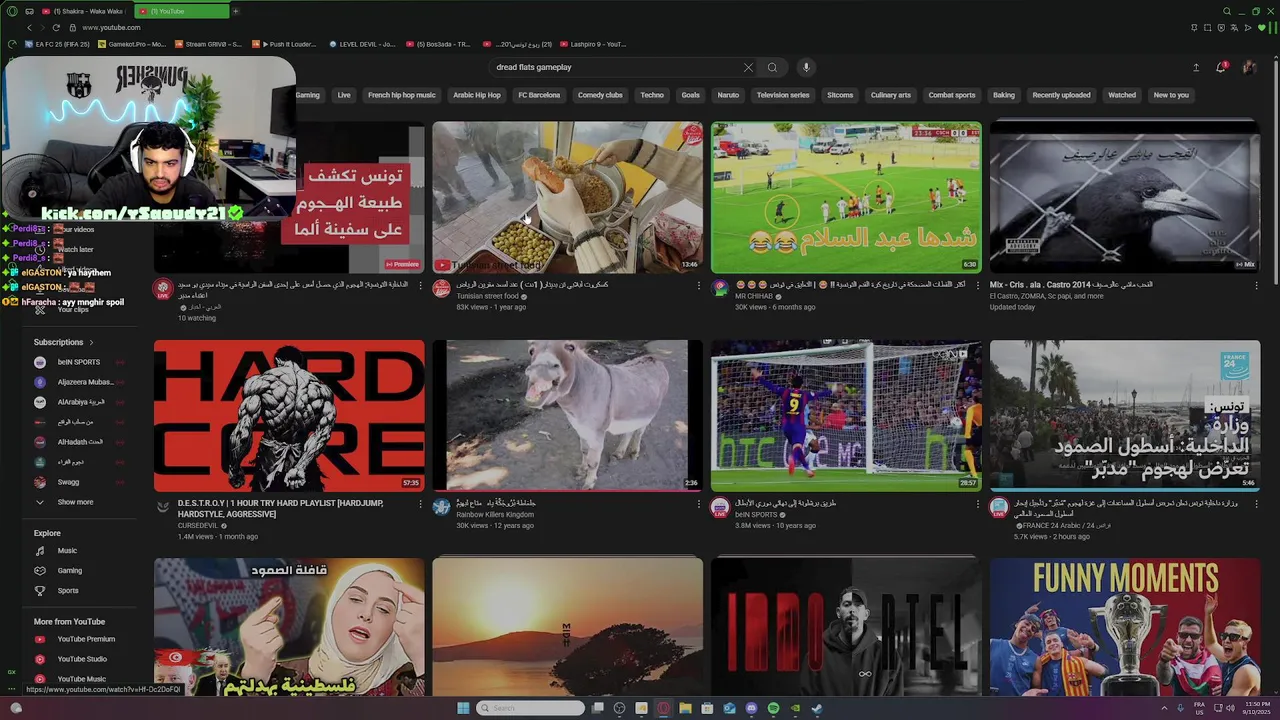Click the CURSEDEVIL channel name
Viewport: 1280px width, 720px height.
click(198, 525)
